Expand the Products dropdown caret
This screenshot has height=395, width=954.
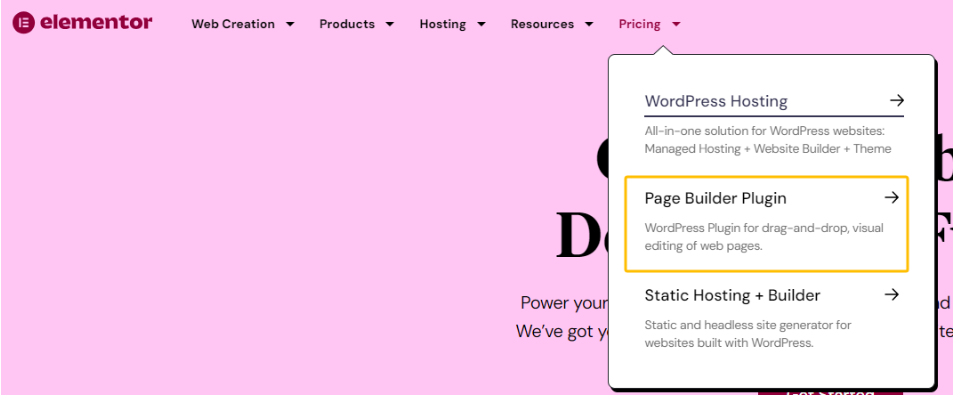tap(390, 24)
